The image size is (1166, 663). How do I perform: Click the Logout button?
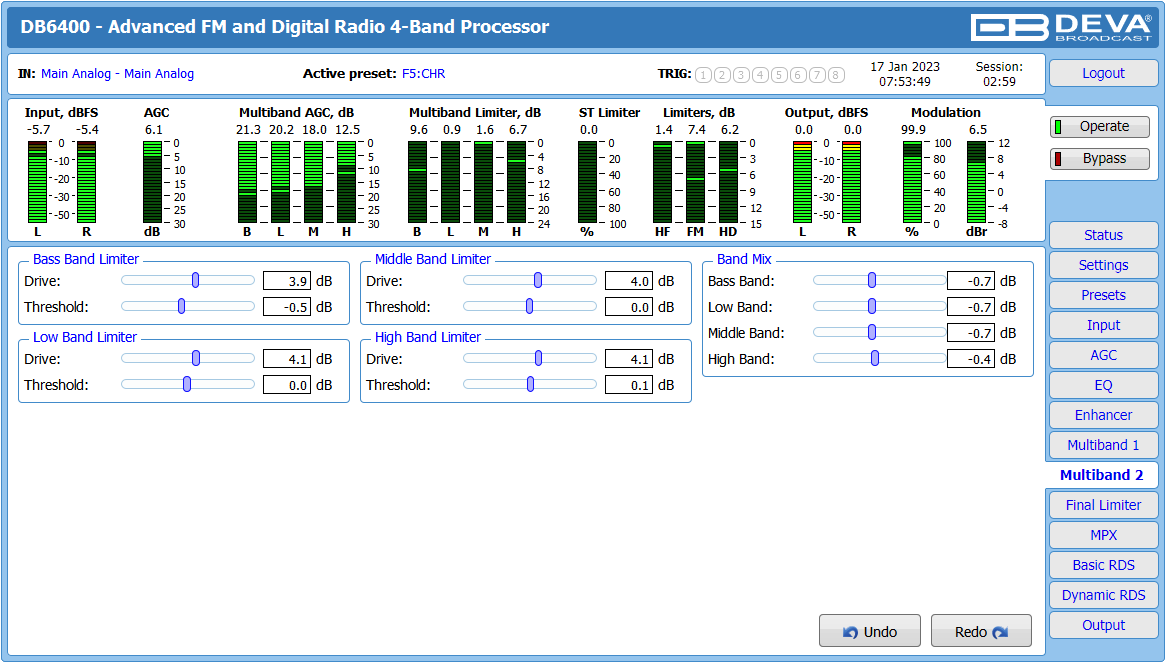tap(1104, 74)
